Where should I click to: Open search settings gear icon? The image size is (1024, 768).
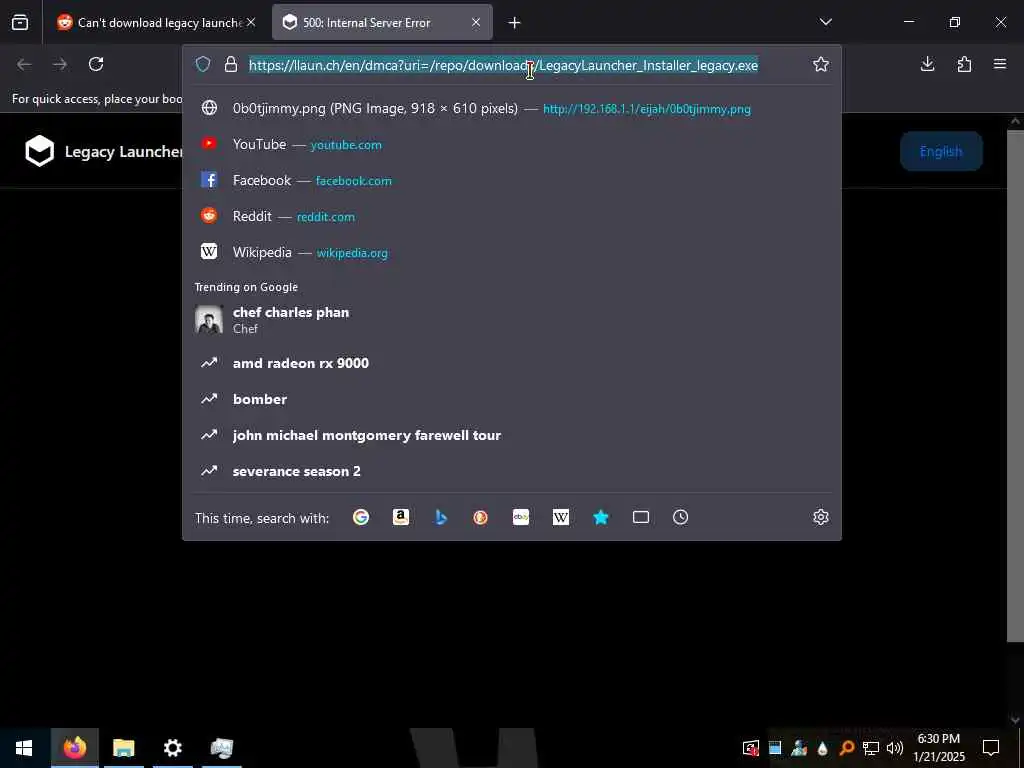[x=821, y=517]
